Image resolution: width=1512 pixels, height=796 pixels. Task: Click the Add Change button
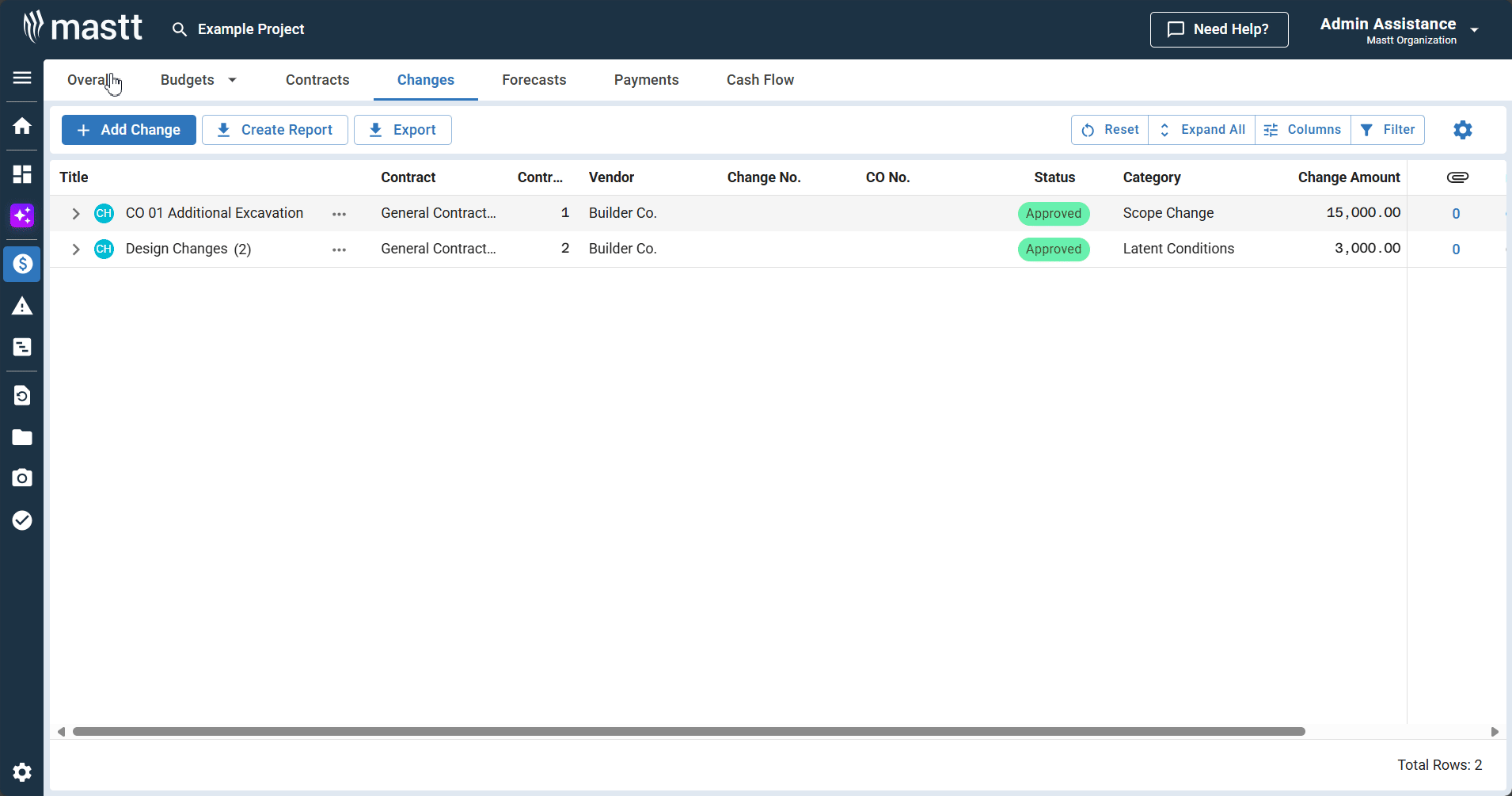click(129, 130)
